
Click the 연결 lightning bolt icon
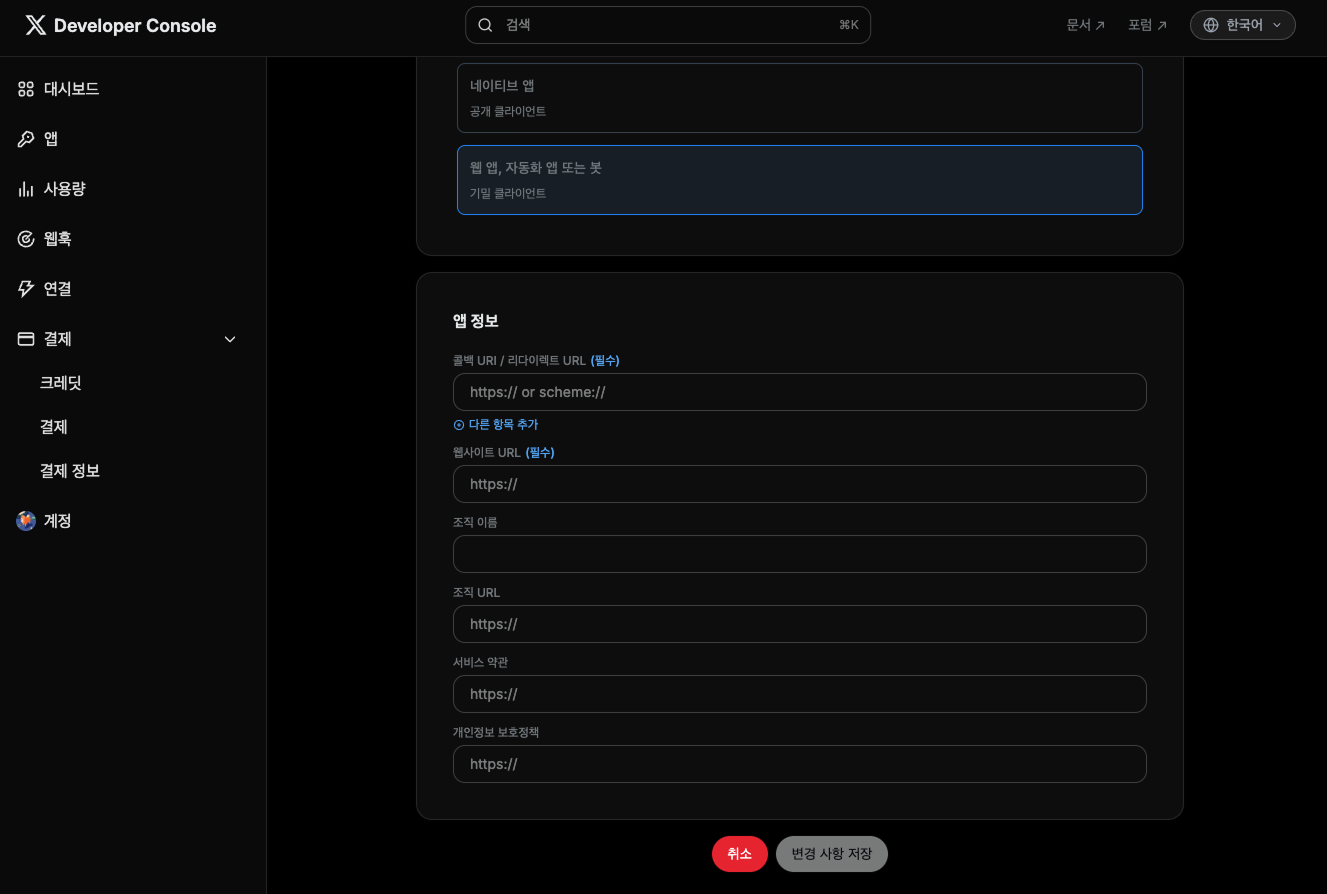point(26,289)
